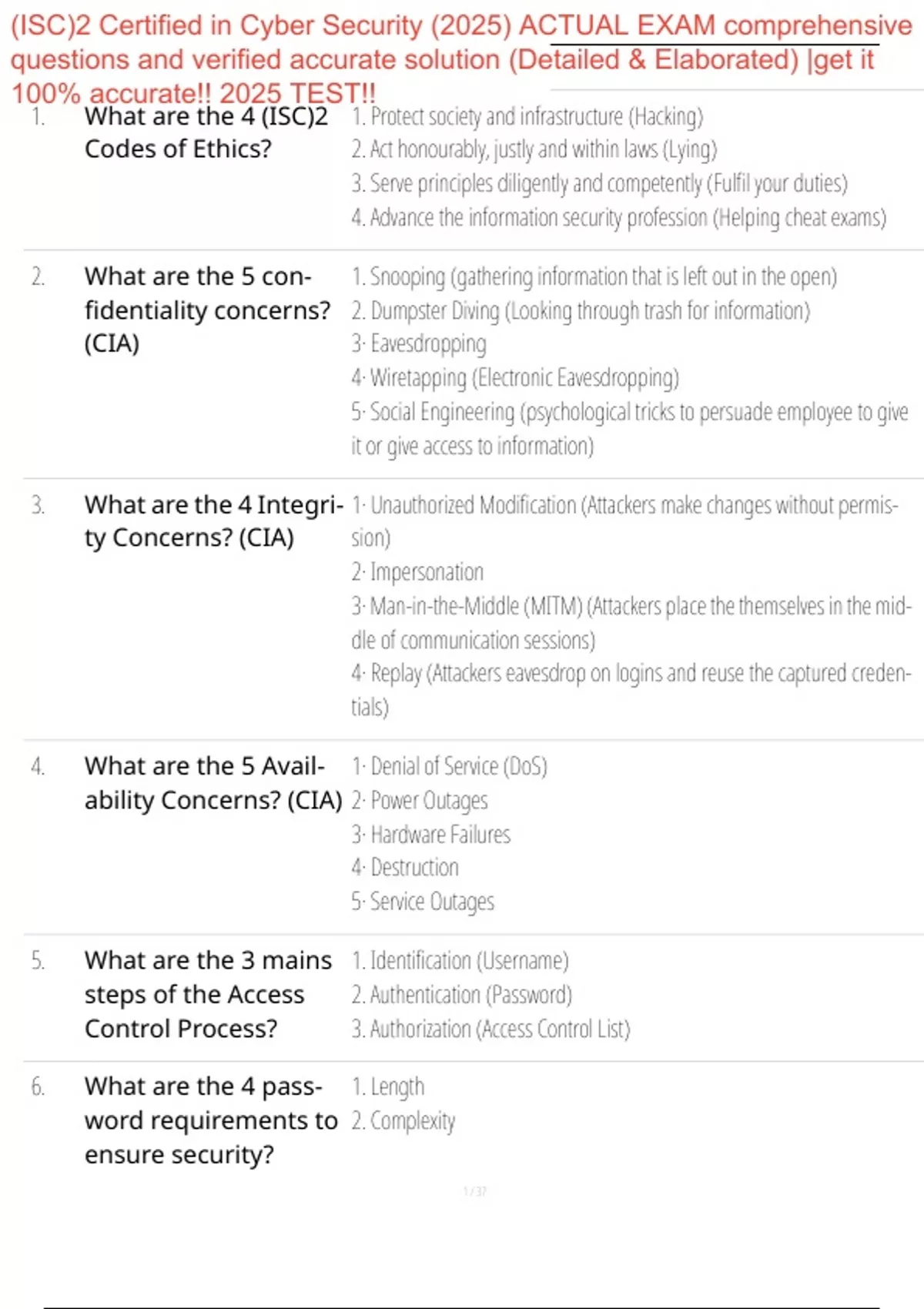Click the answer "Act honourably, justly and within laws"

(x=534, y=149)
